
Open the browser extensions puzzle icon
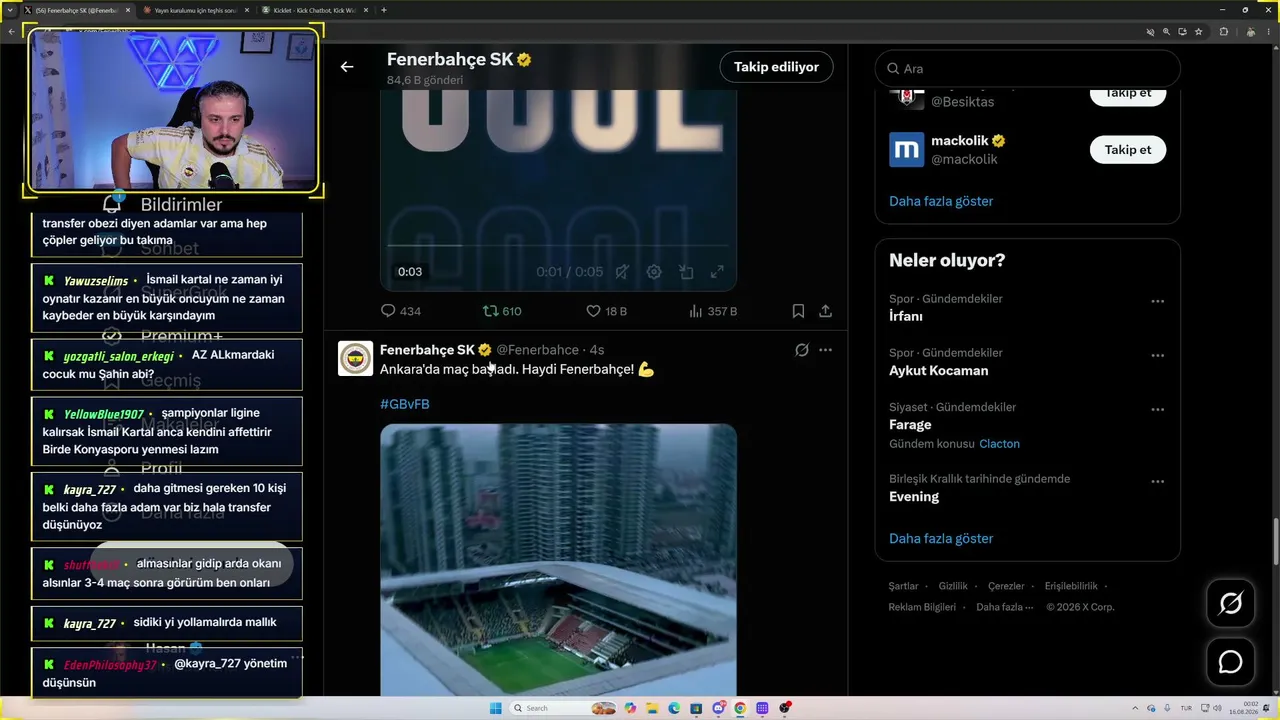coord(1224,32)
